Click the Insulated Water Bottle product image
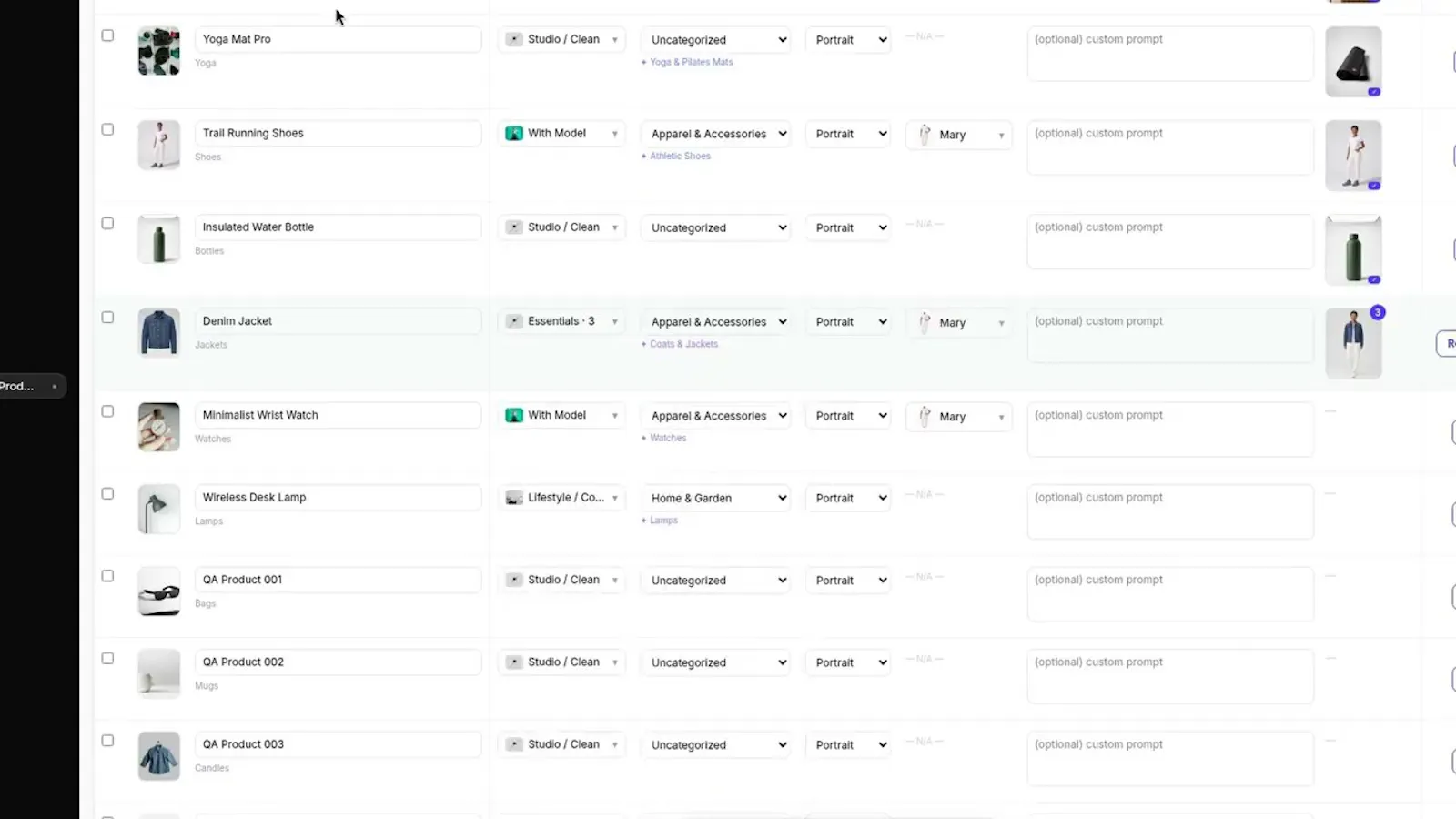1456x819 pixels. (158, 238)
